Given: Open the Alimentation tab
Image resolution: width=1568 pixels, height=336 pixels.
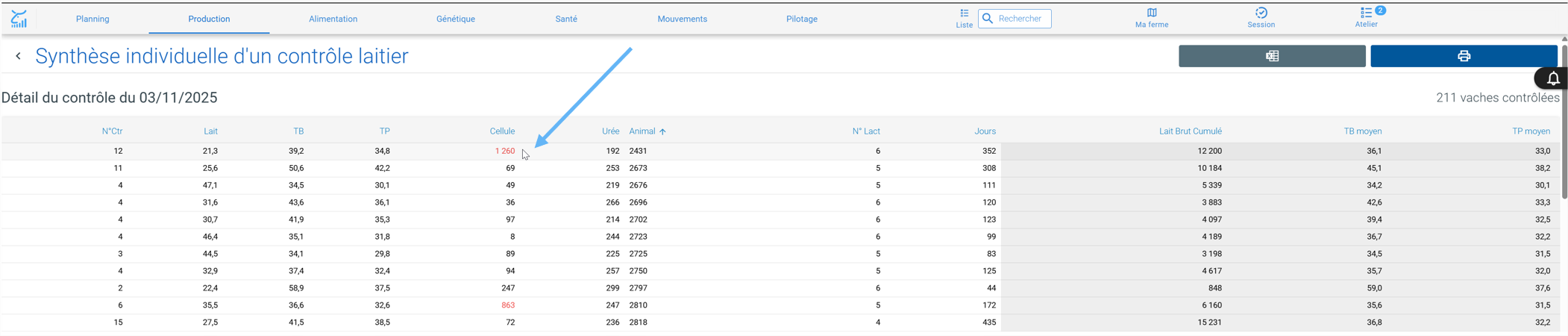Looking at the screenshot, I should click(x=333, y=19).
